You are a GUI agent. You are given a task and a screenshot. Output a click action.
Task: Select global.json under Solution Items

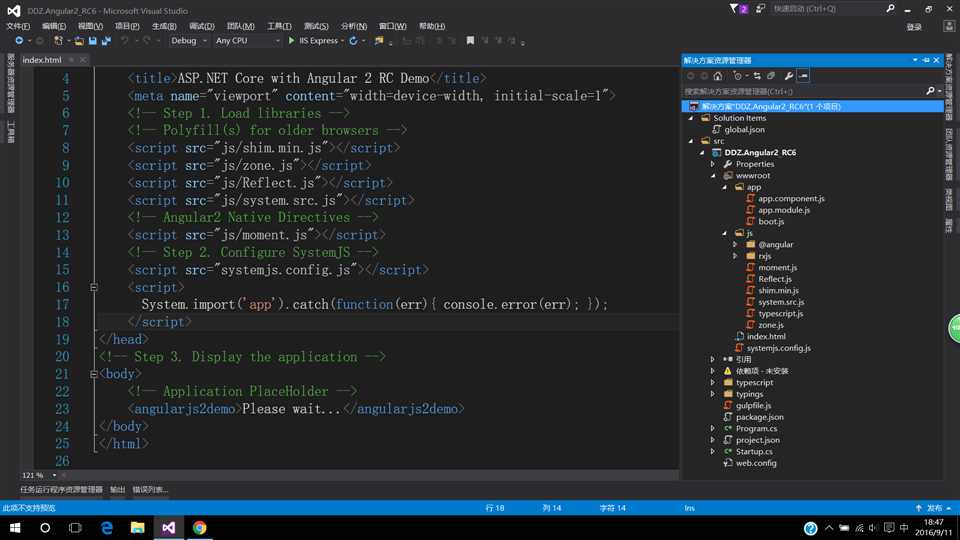tap(744, 130)
